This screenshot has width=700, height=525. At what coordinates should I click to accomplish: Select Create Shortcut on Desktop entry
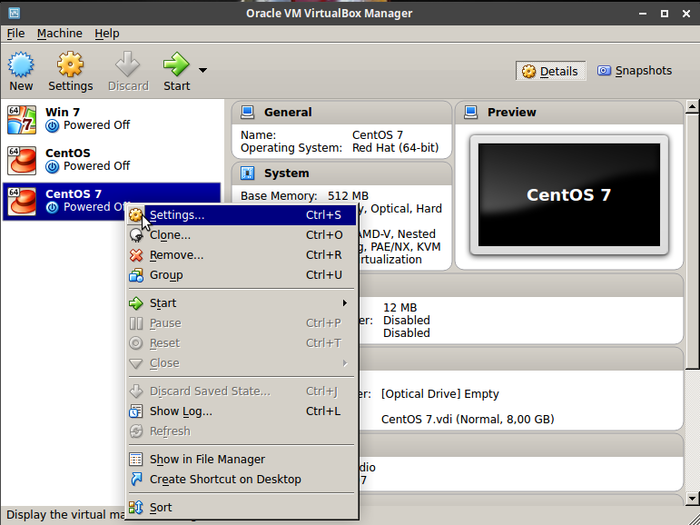tap(242, 479)
